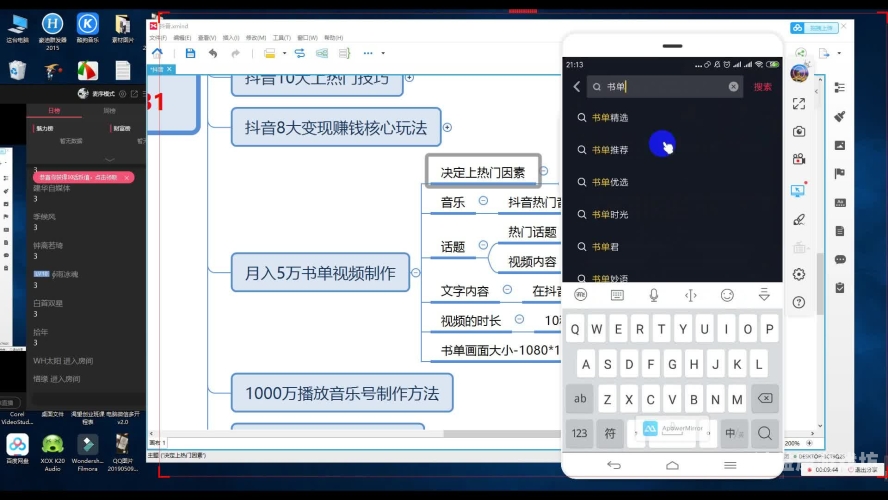Save the mind map with Save icon
The image size is (888, 500).
(x=190, y=53)
